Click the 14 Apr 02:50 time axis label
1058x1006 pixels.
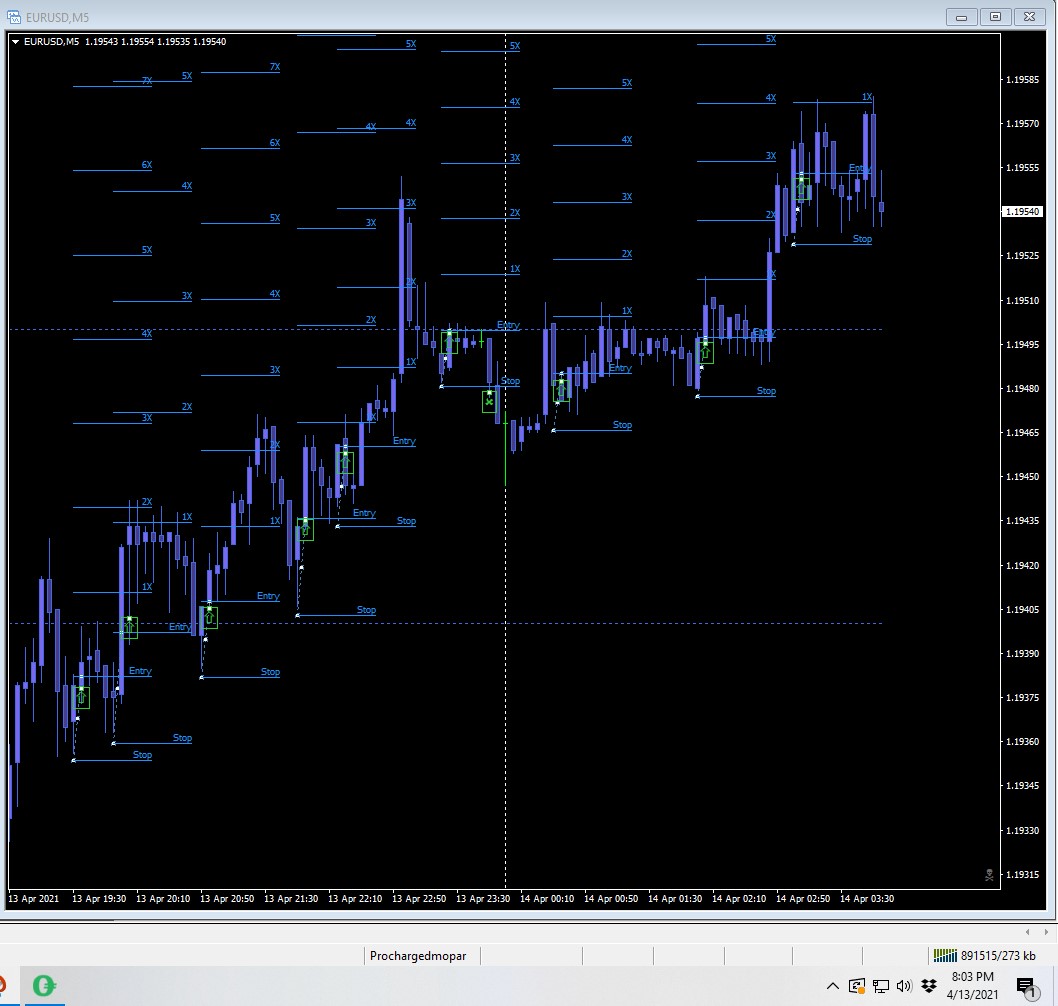[803, 899]
